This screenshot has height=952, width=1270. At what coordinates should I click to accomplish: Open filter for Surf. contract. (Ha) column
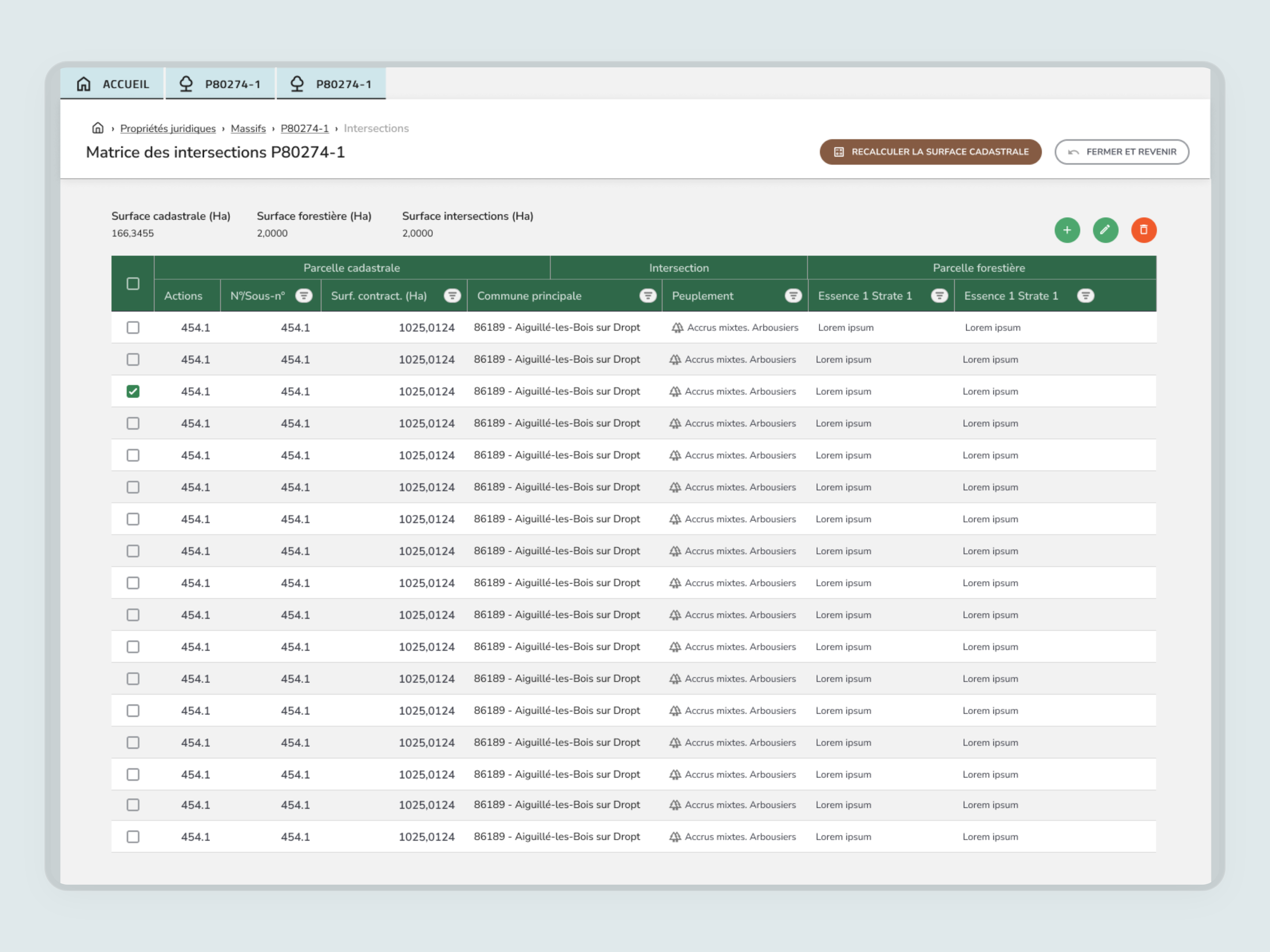(x=453, y=296)
